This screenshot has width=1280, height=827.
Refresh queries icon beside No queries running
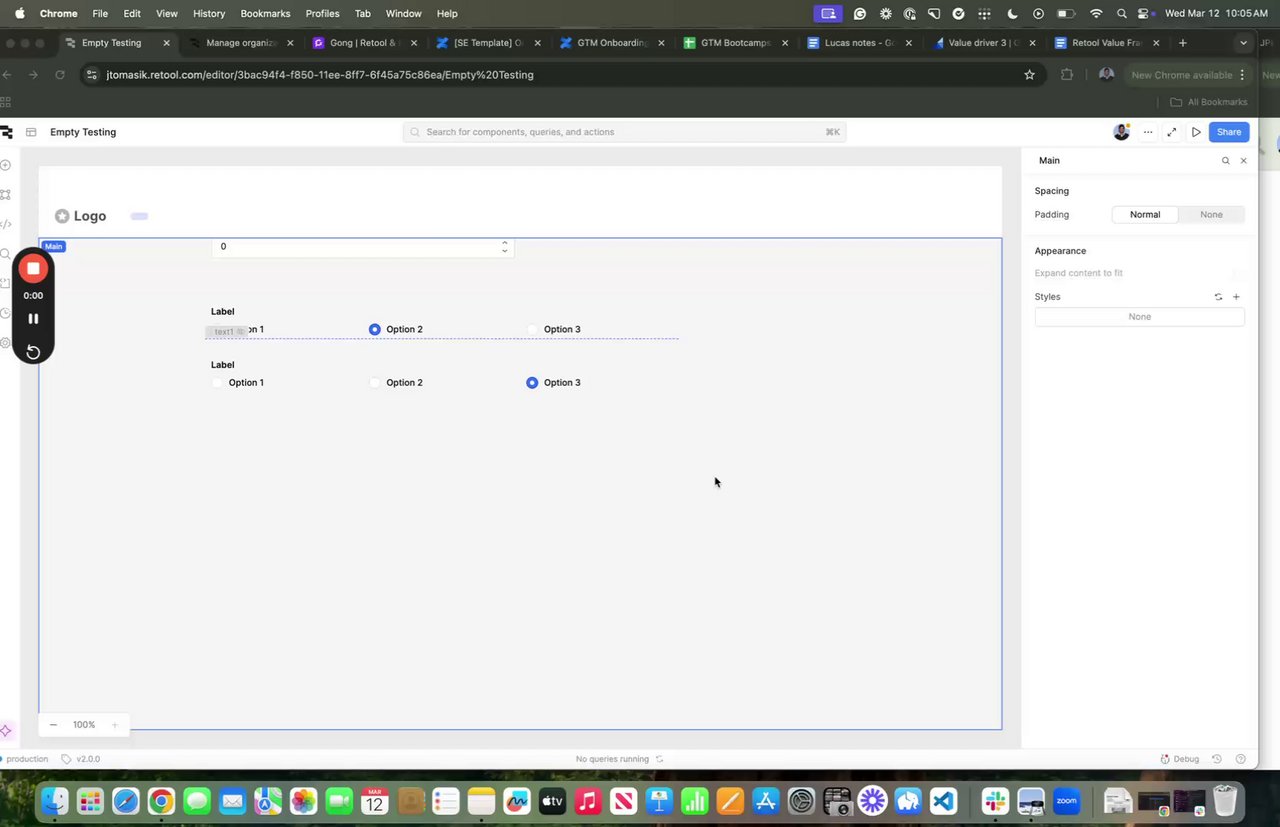(x=658, y=759)
